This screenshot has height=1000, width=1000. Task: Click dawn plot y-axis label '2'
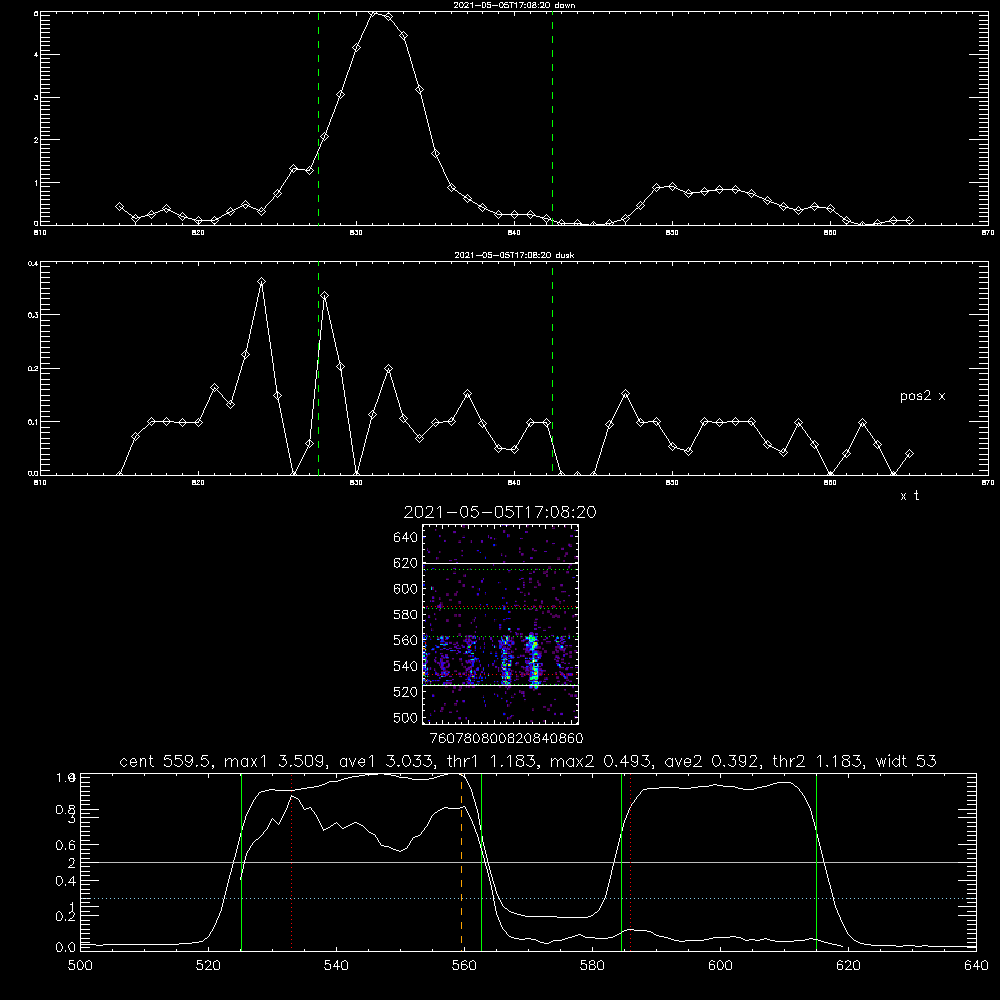(36, 140)
